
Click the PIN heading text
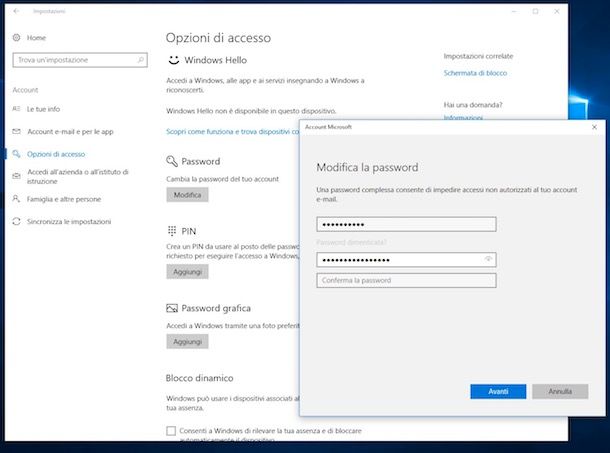(x=189, y=231)
